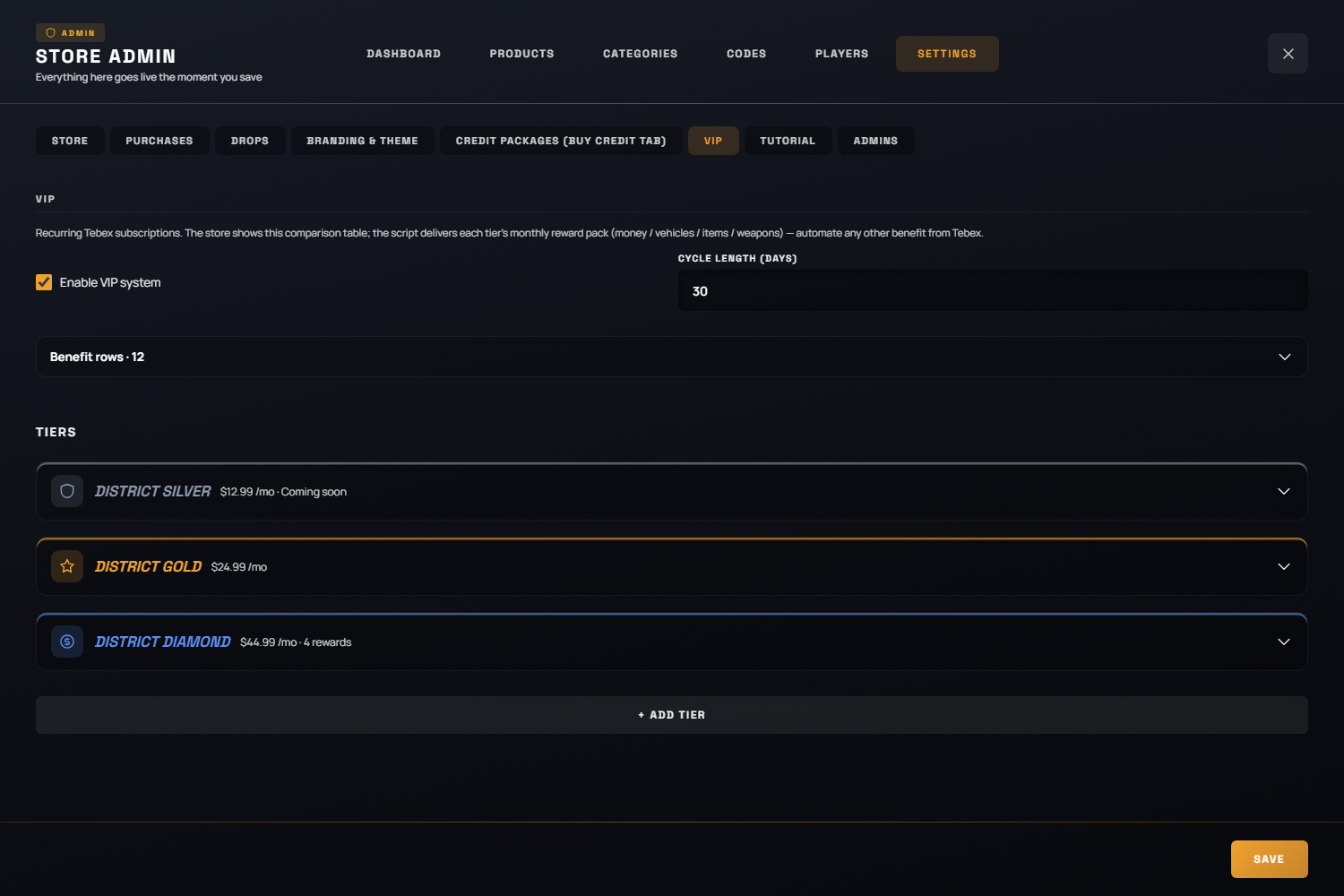Expand the District Gold tier chevron
Screen dimensions: 1344x896
pyautogui.click(x=1284, y=566)
